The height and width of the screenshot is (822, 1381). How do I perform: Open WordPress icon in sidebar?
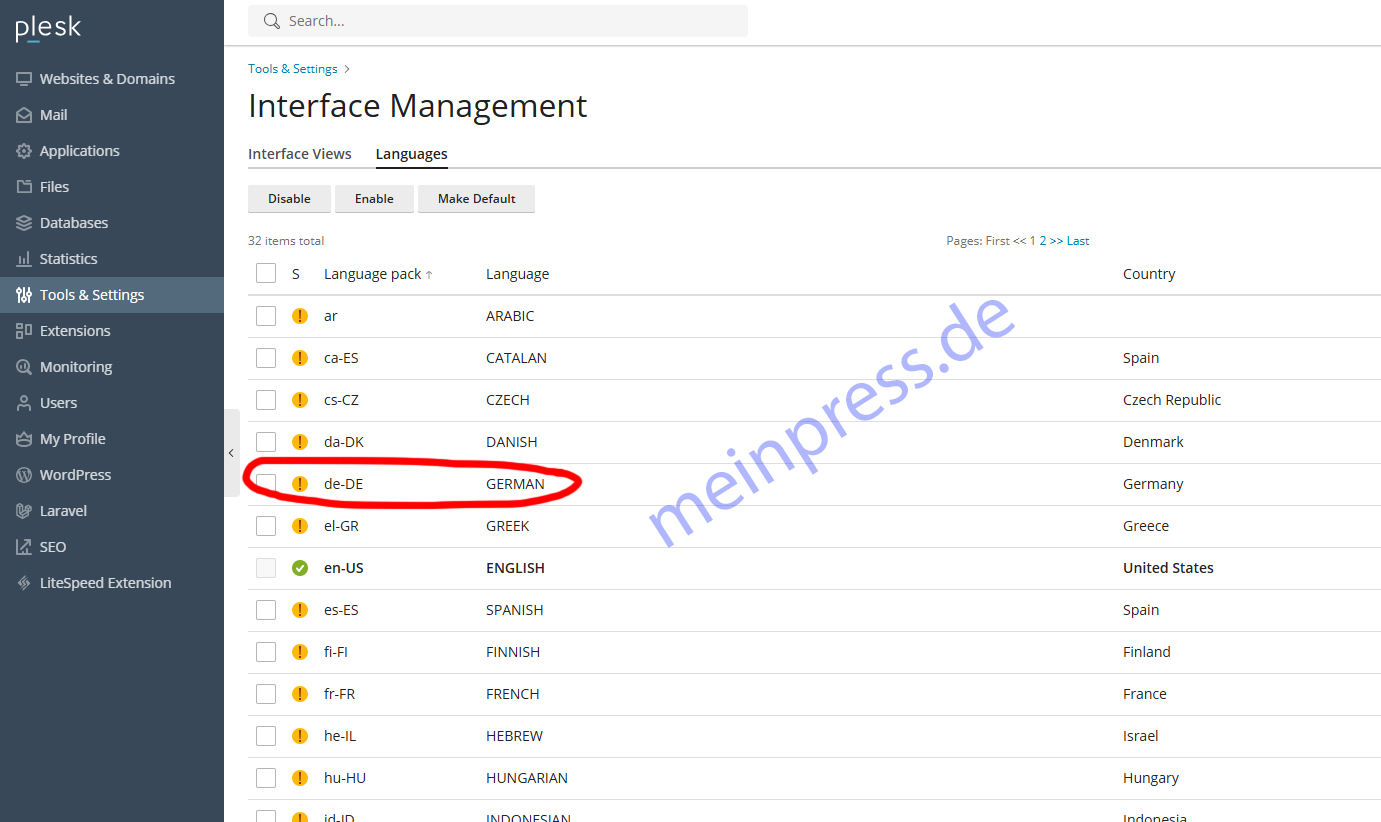tap(24, 475)
